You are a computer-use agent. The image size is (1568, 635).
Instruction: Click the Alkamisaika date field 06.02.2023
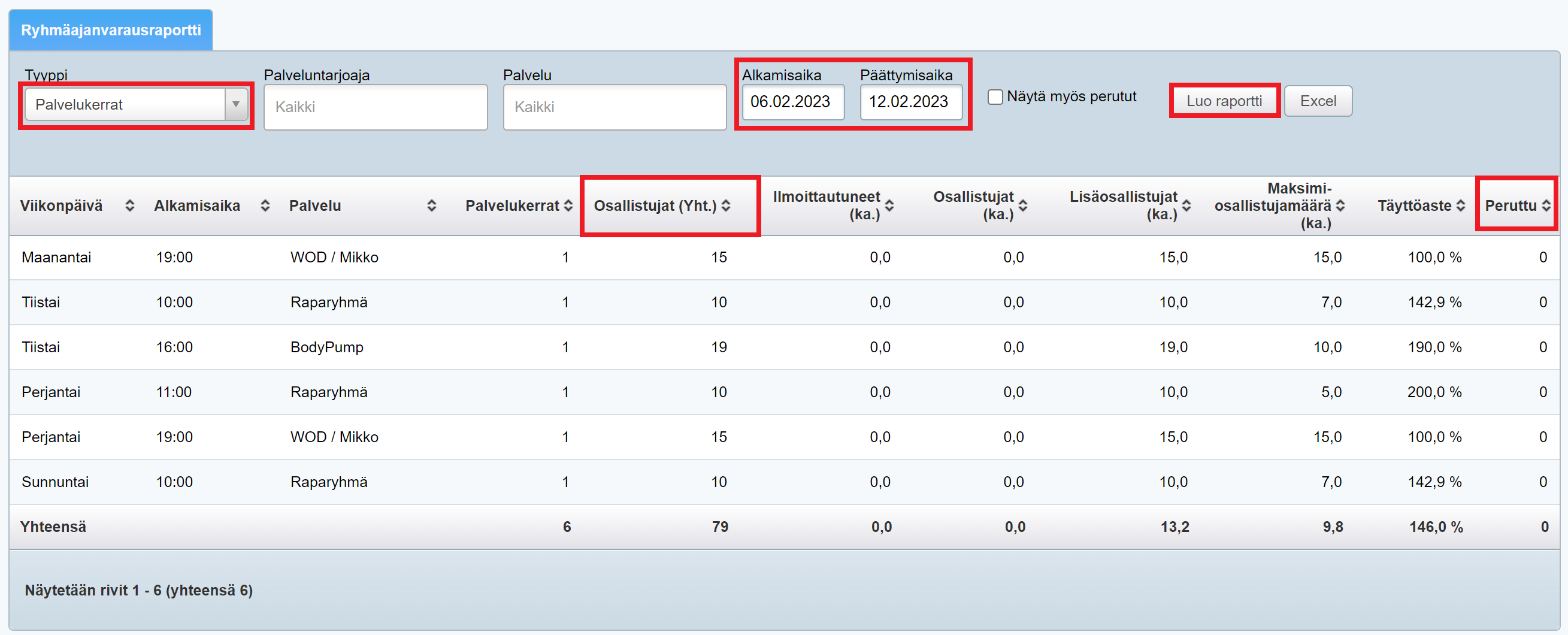pyautogui.click(x=792, y=102)
